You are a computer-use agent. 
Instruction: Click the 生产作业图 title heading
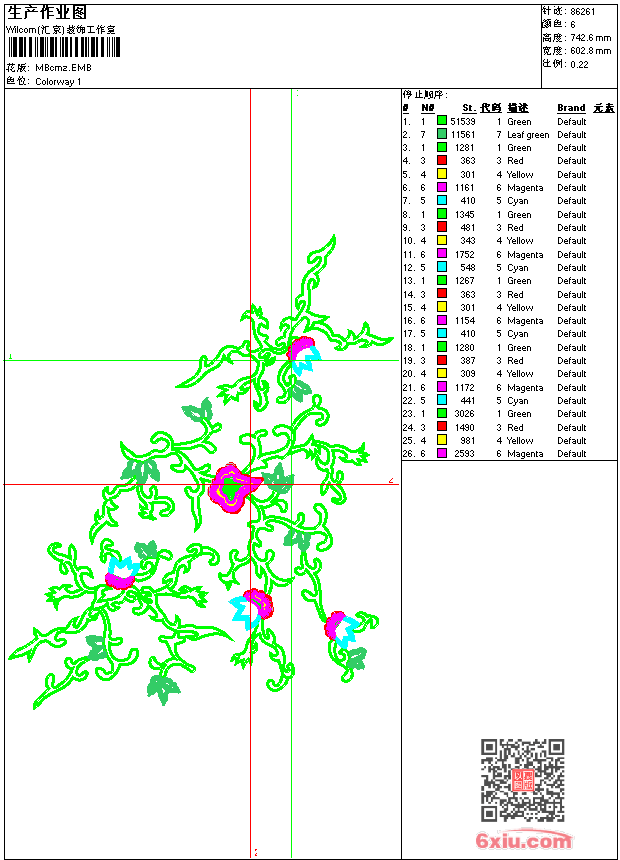[x=47, y=13]
